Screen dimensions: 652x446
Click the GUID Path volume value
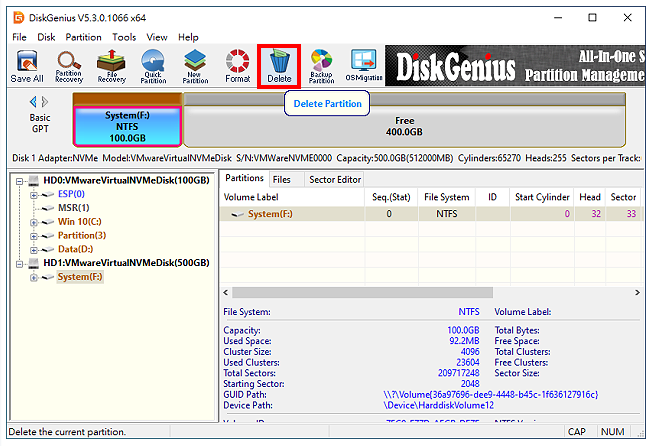490,395
